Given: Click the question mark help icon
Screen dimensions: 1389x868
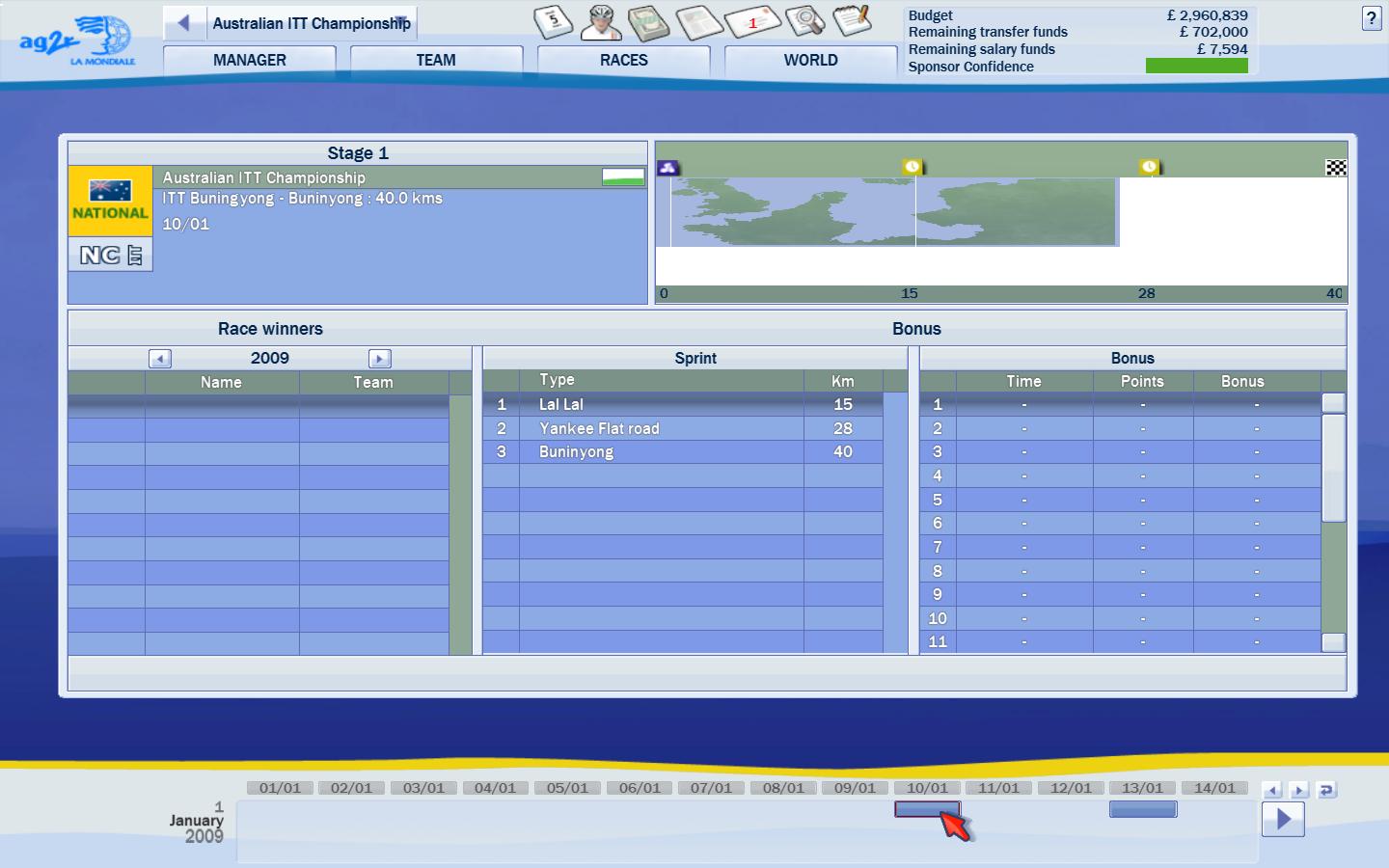Looking at the screenshot, I should 1371,18.
